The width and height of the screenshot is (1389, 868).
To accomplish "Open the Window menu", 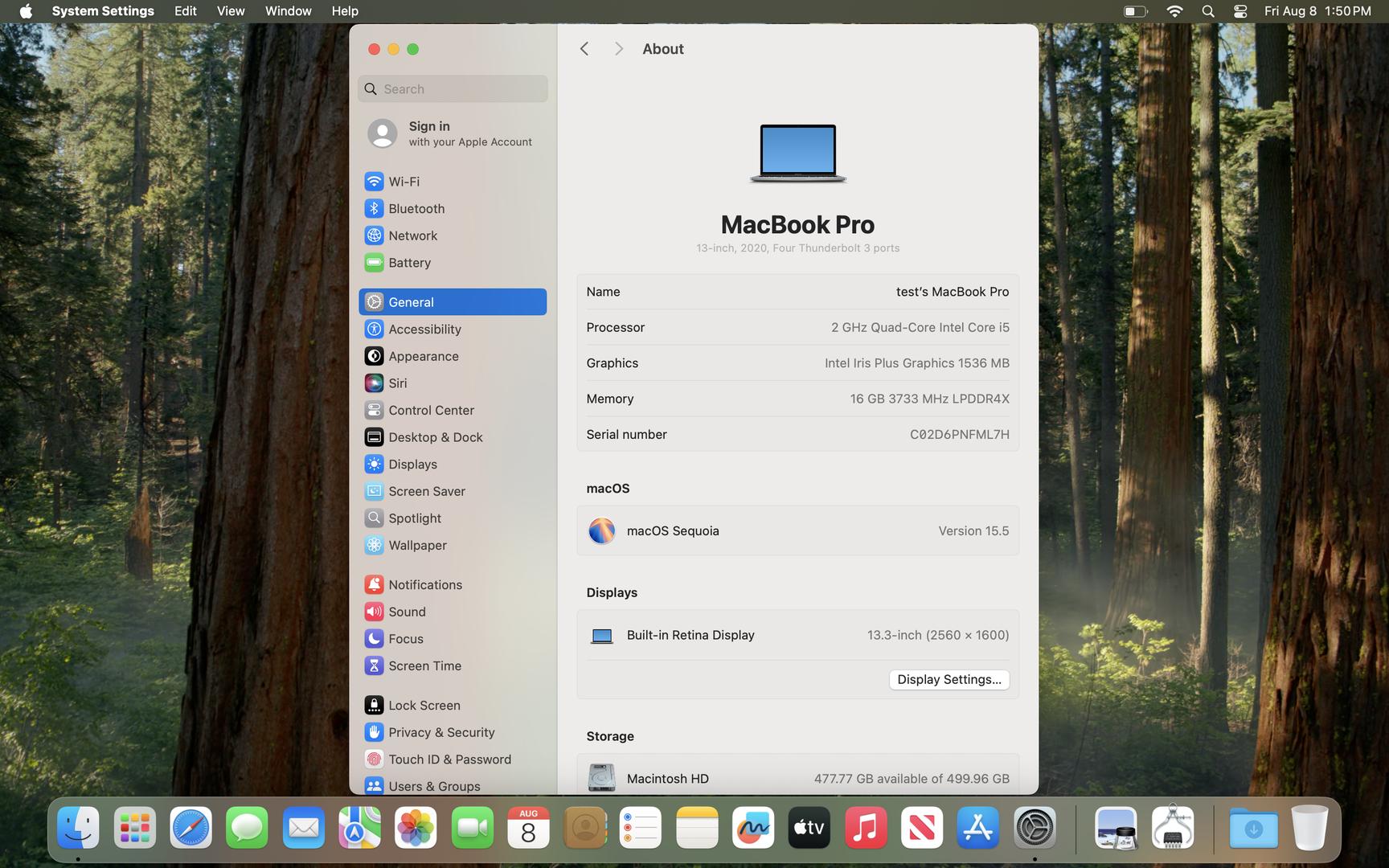I will click(289, 11).
